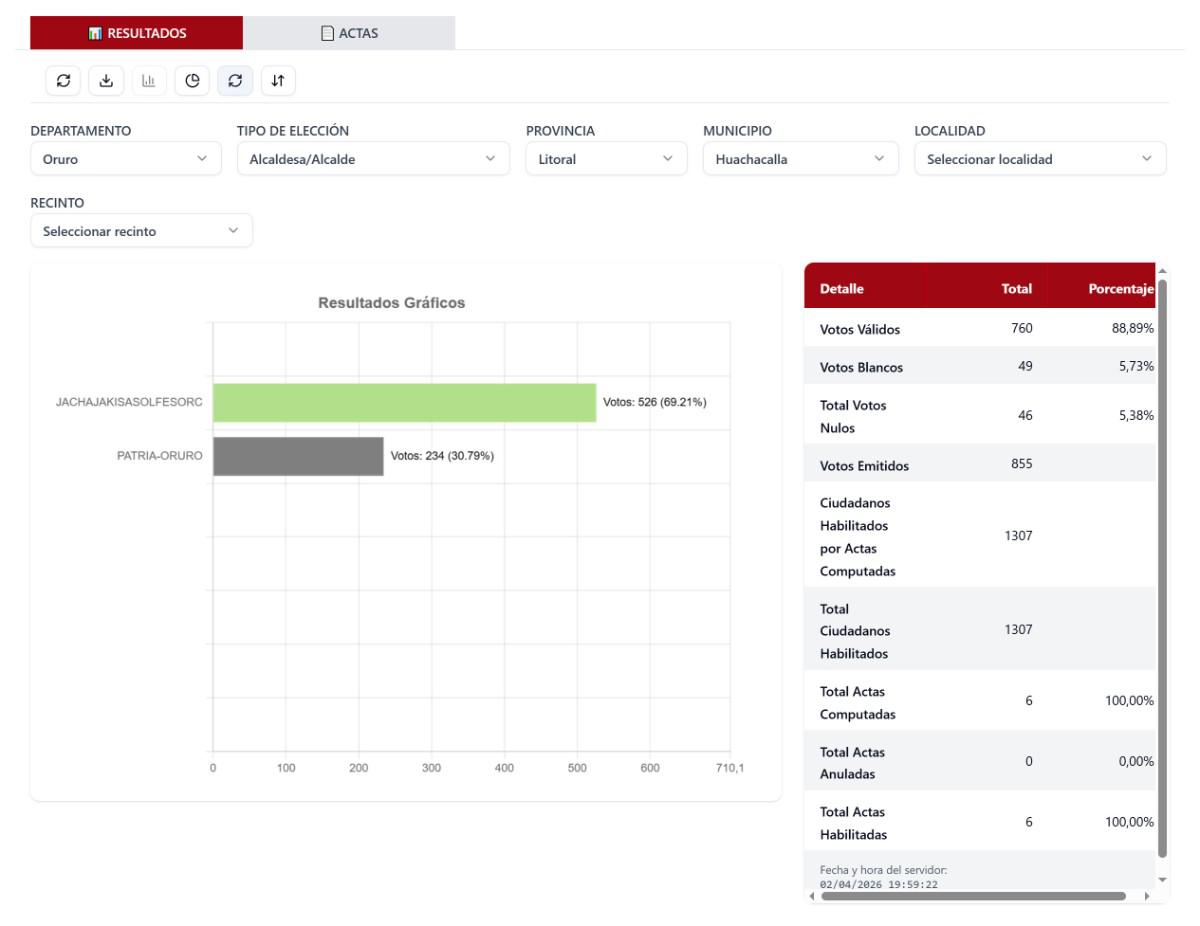The height and width of the screenshot is (926, 1200).
Task: Open the Seleccionar localidad dropdown
Action: point(1039,158)
